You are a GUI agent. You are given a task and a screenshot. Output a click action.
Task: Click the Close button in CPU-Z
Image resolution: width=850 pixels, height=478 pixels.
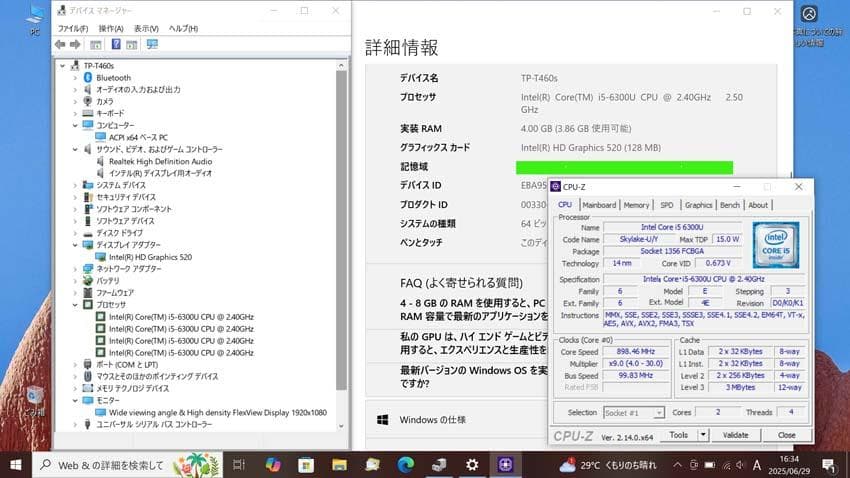pyautogui.click(x=787, y=435)
